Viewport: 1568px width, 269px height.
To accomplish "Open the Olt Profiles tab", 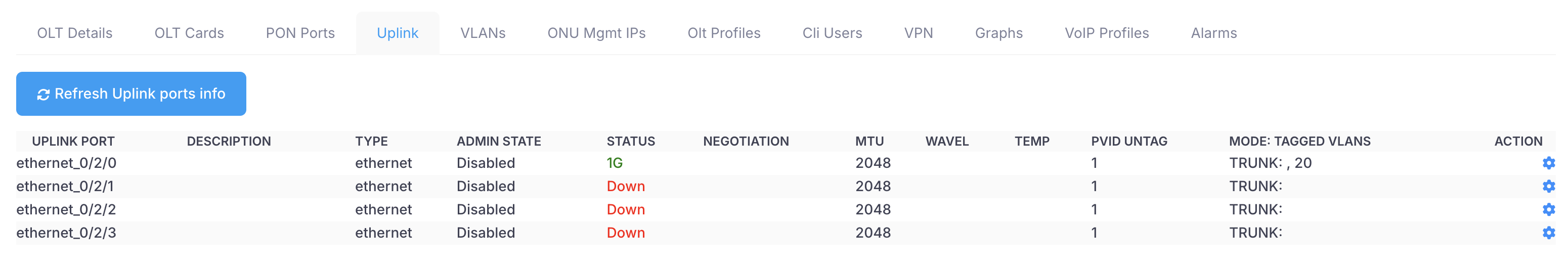I will pyautogui.click(x=724, y=33).
